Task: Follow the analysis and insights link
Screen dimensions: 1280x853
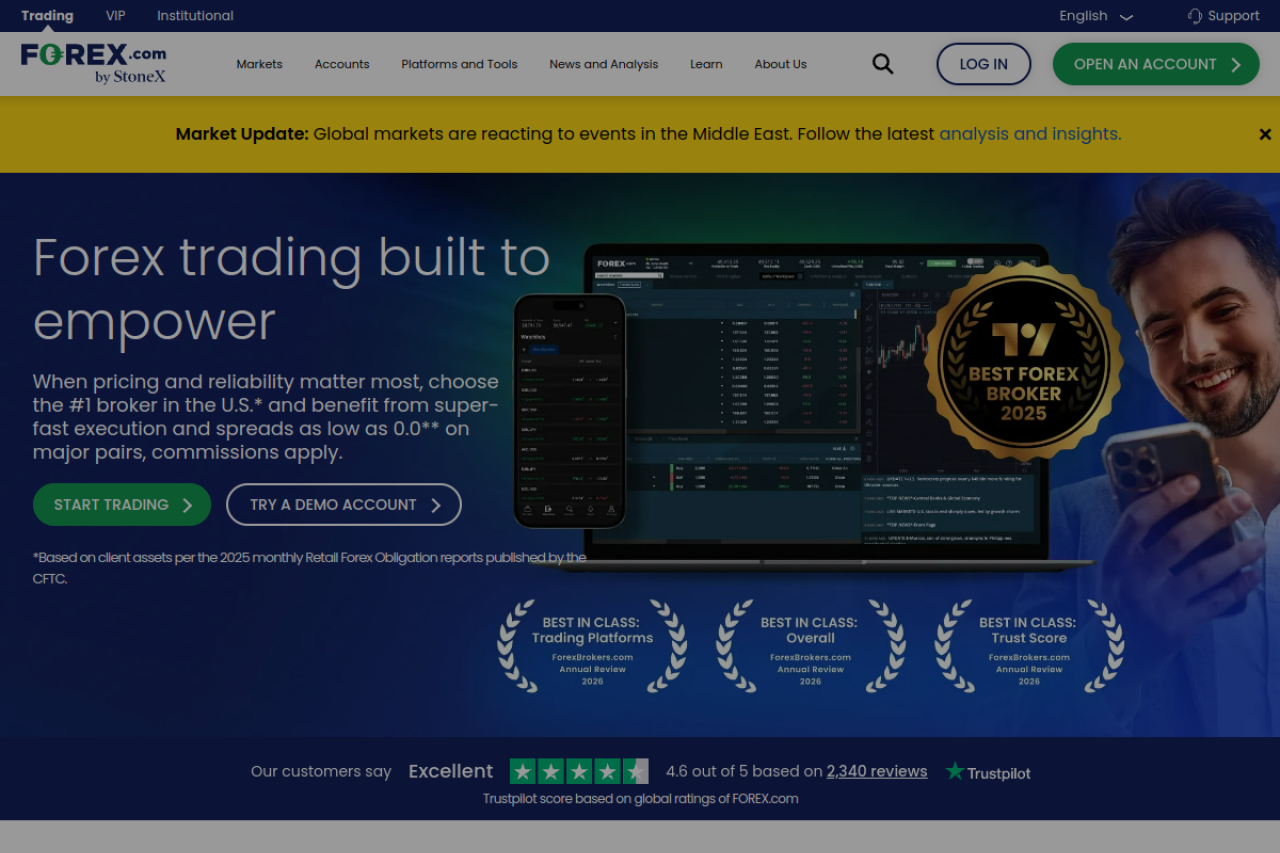Action: (x=1029, y=134)
